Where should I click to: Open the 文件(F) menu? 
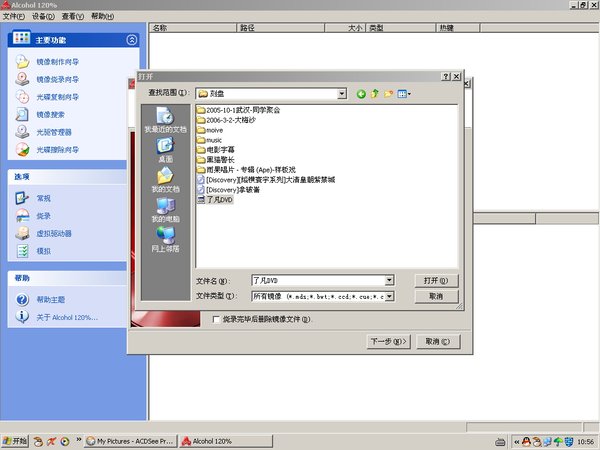(14, 16)
